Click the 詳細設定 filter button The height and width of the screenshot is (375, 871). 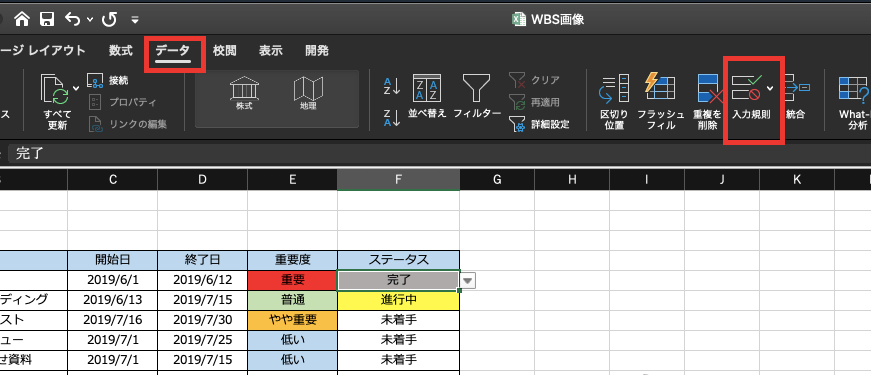[x=539, y=124]
